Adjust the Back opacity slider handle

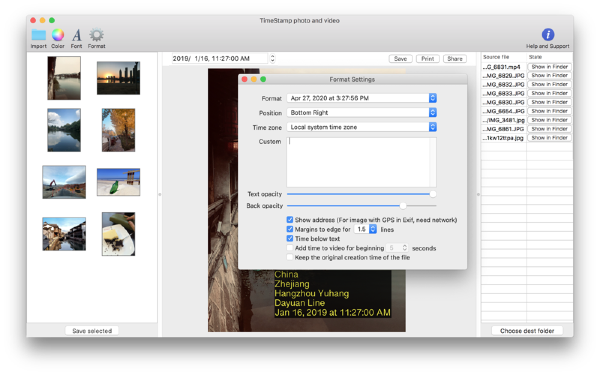coord(403,206)
